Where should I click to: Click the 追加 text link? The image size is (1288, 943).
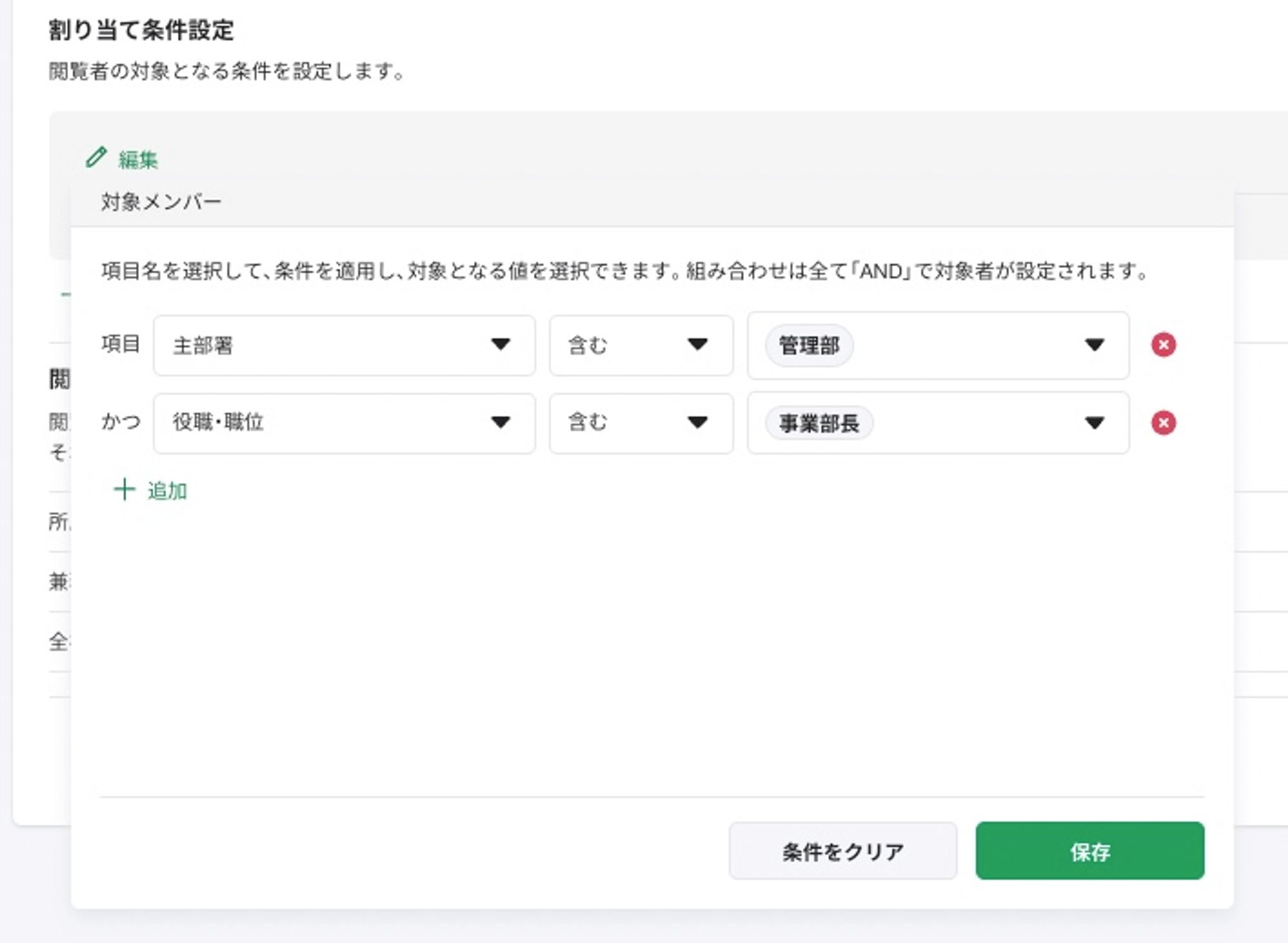click(x=167, y=491)
